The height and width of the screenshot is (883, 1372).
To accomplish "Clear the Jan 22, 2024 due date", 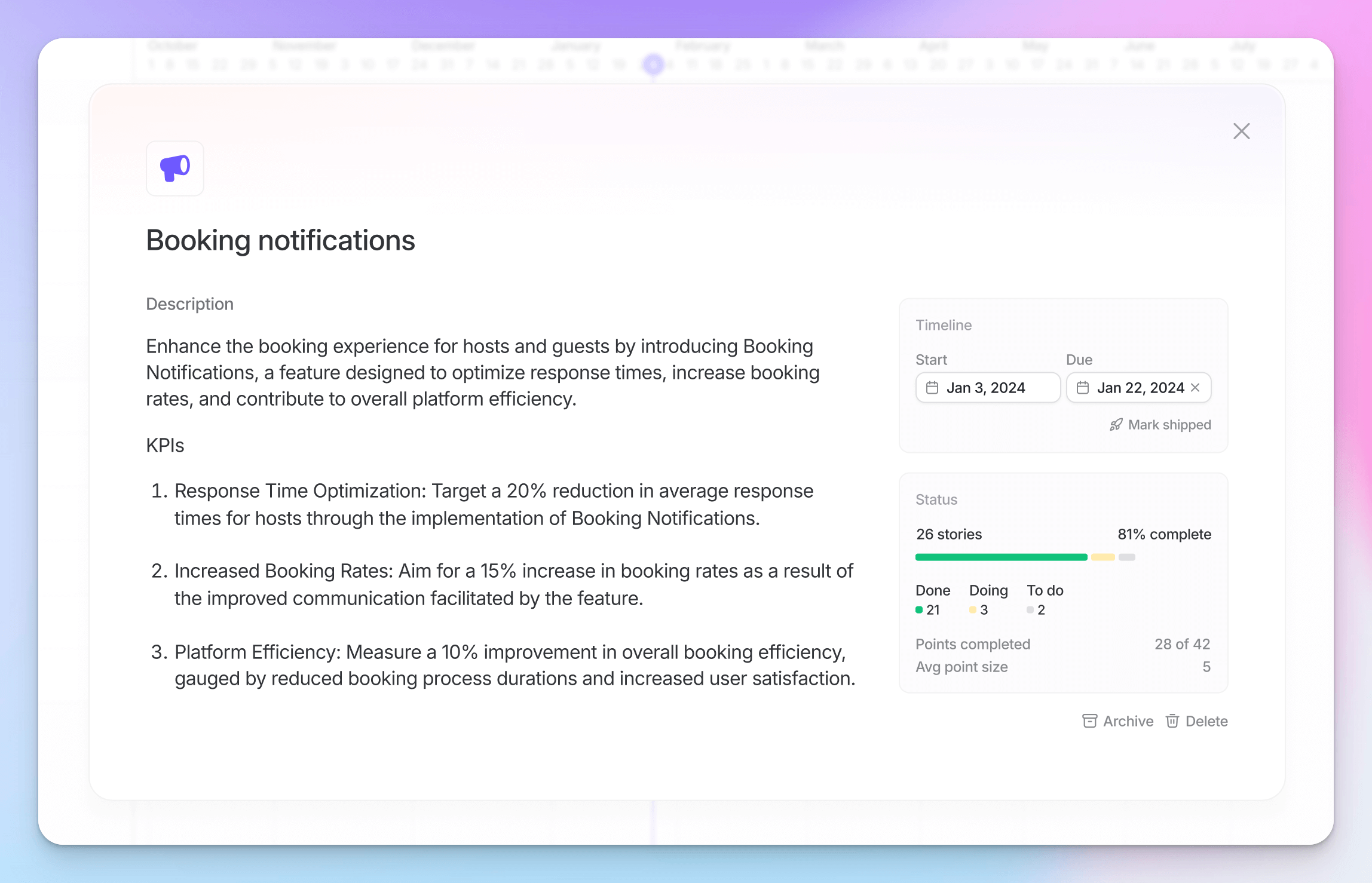I will [1195, 388].
